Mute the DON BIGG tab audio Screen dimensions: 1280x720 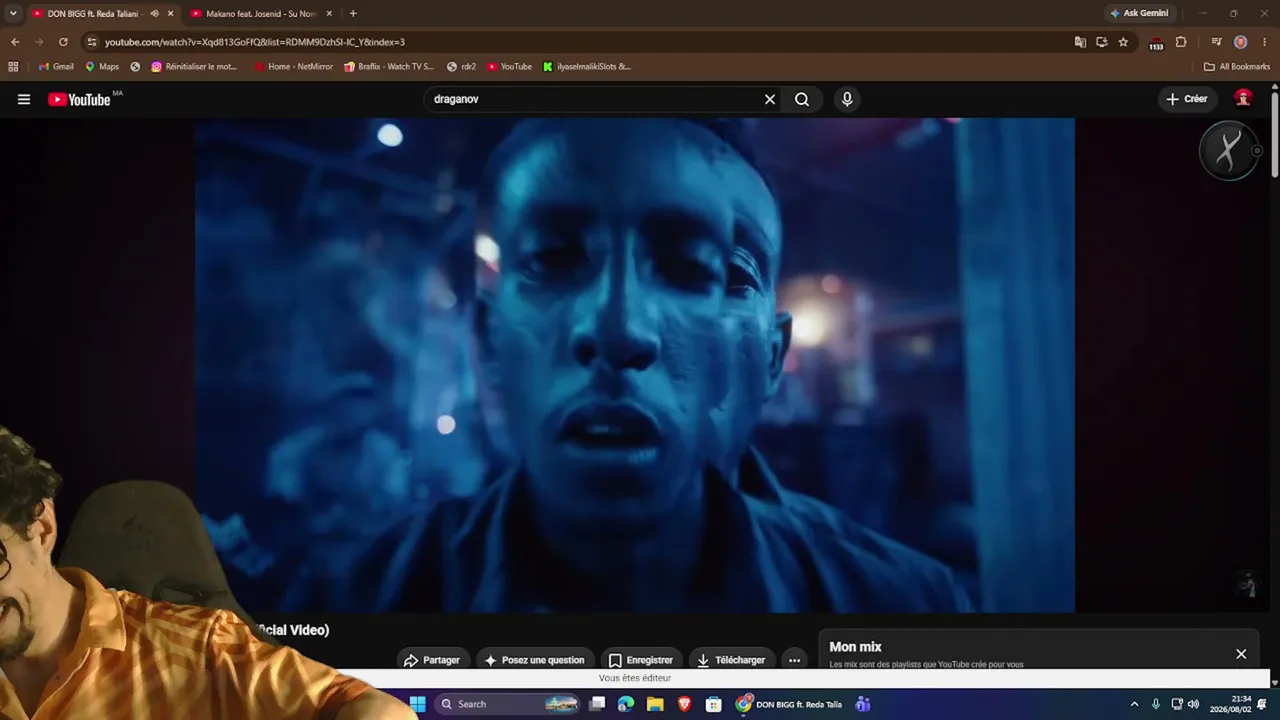pyautogui.click(x=154, y=14)
